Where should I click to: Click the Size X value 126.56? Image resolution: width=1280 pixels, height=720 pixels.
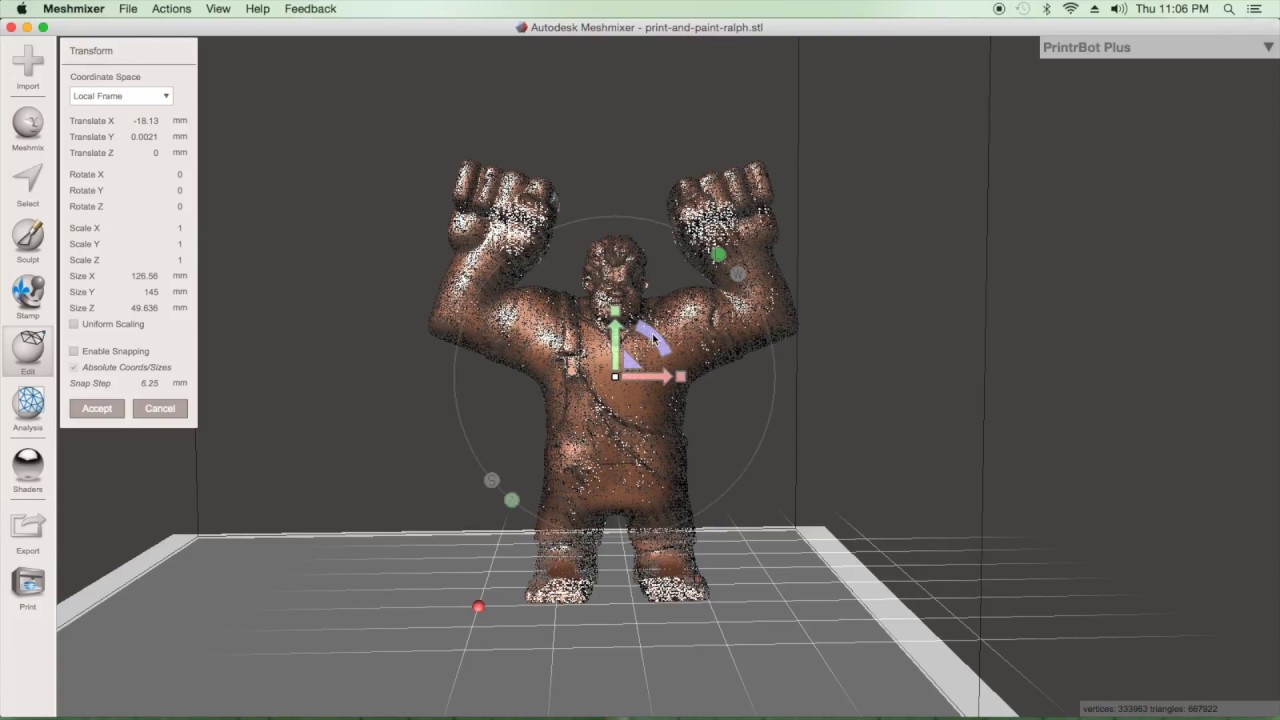144,276
